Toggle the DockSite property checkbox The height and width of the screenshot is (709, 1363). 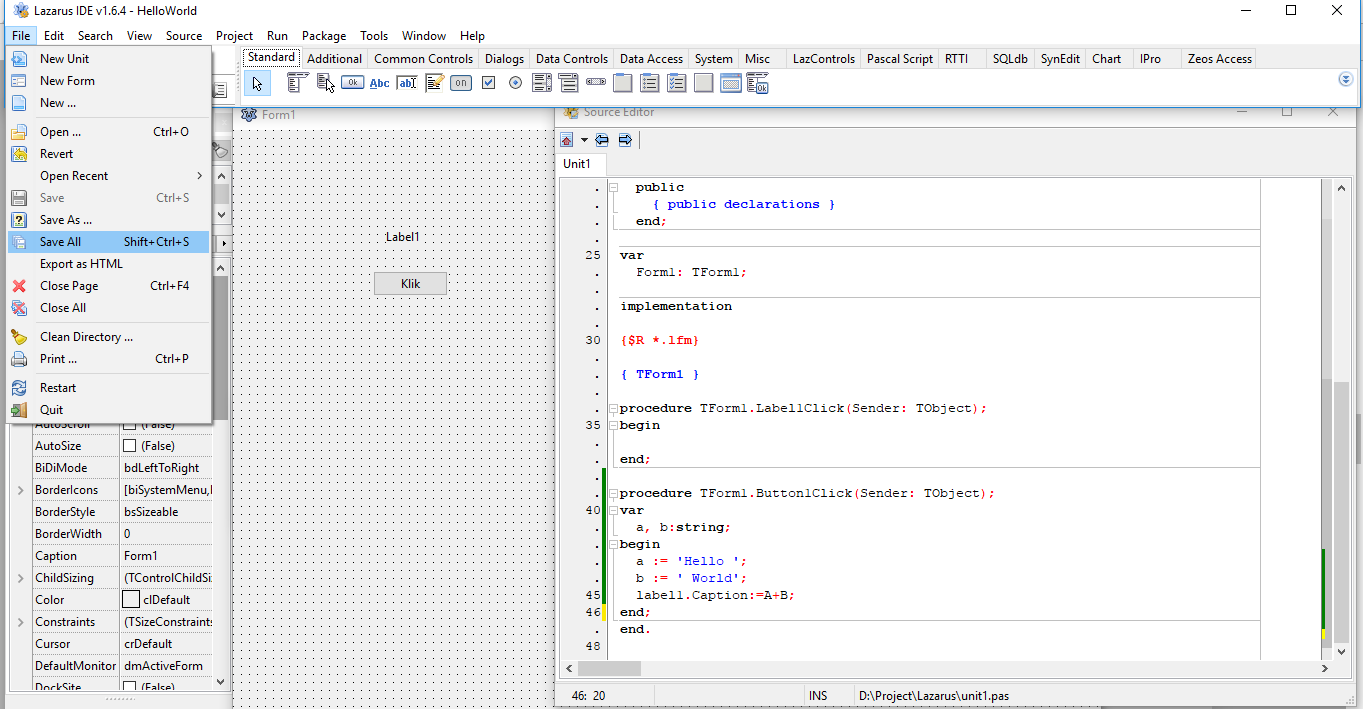[129, 687]
